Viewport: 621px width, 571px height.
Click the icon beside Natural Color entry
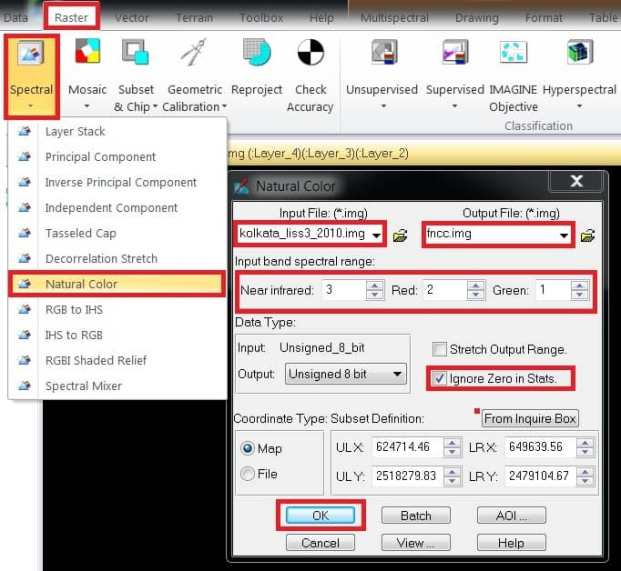pyautogui.click(x=25, y=284)
